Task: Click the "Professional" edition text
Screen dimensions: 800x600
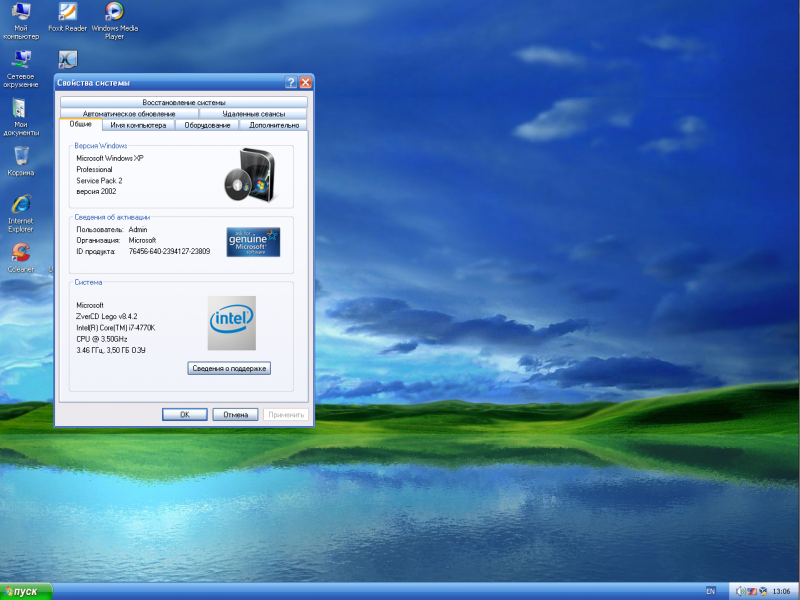Action: [x=94, y=169]
